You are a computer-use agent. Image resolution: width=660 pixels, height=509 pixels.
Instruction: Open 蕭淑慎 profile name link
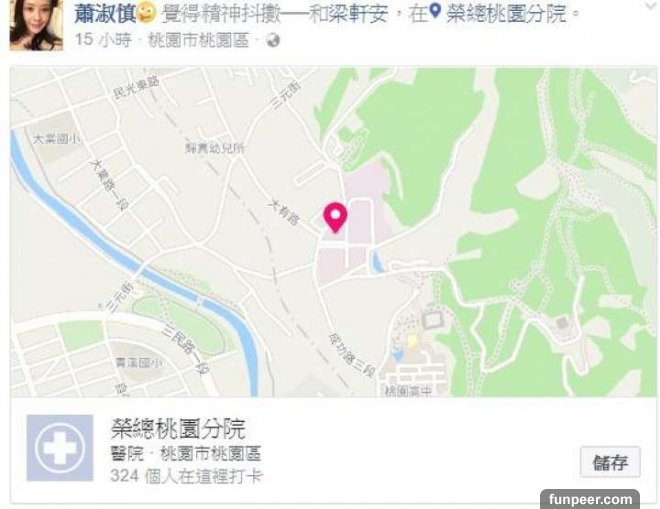[105, 13]
